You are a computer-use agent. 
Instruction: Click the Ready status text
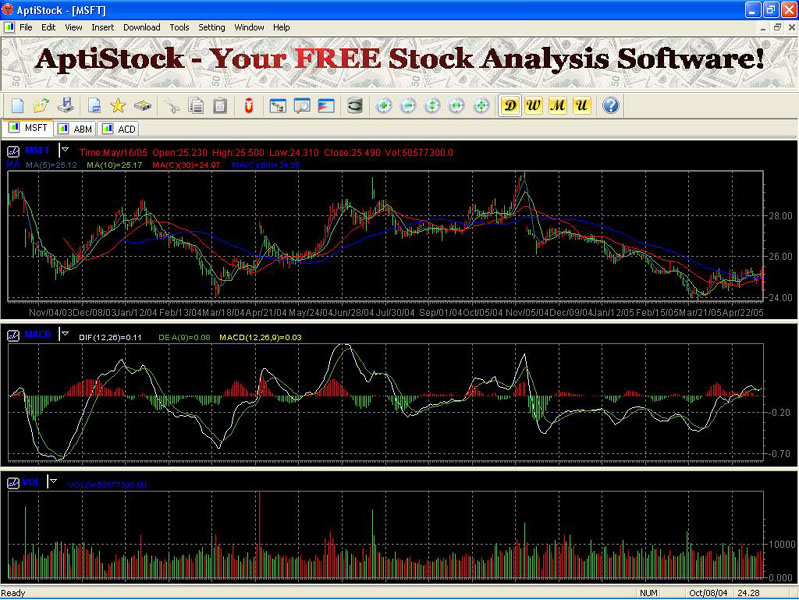pos(13,593)
